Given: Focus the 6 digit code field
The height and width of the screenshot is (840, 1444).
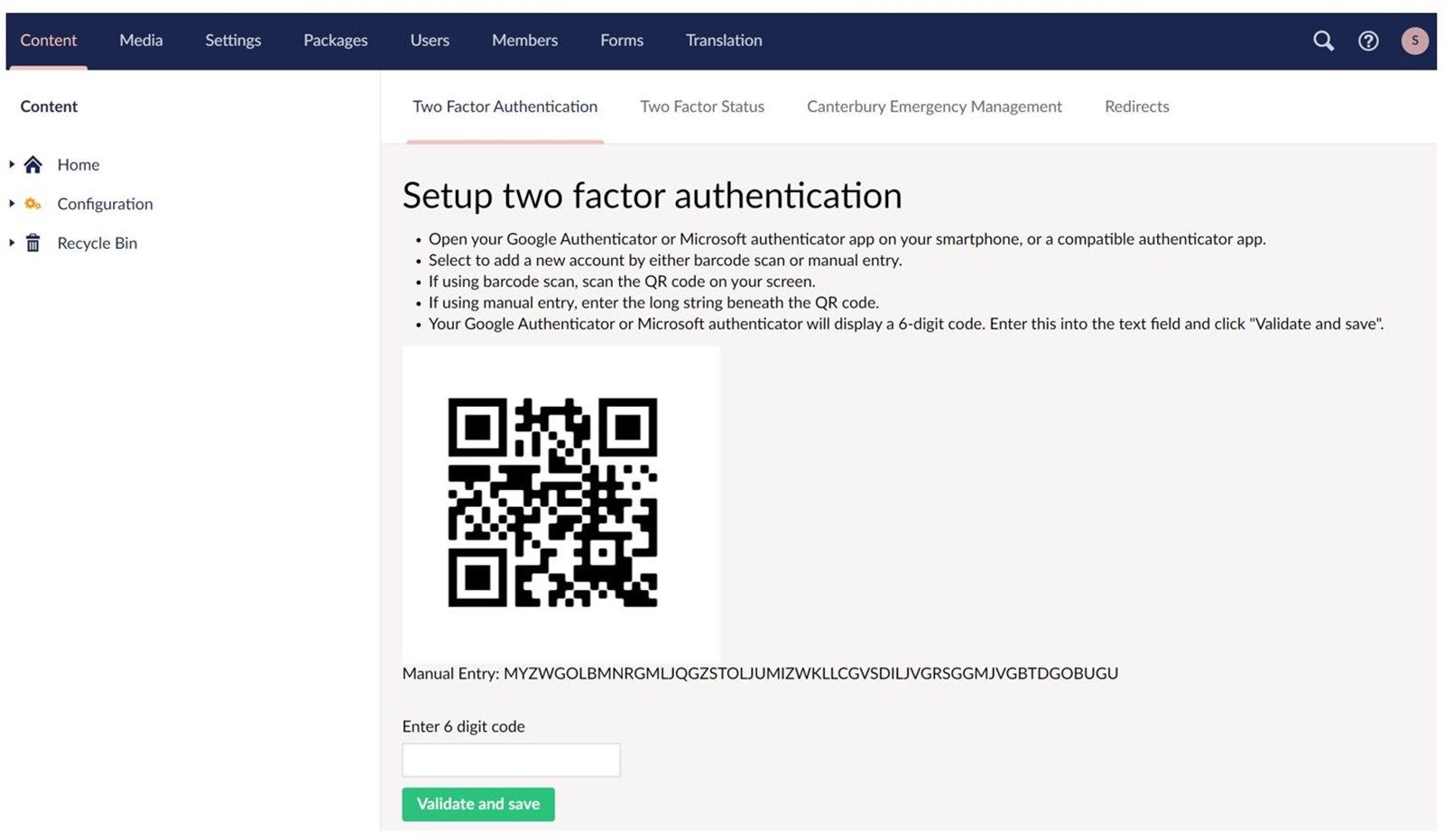Looking at the screenshot, I should pos(511,760).
